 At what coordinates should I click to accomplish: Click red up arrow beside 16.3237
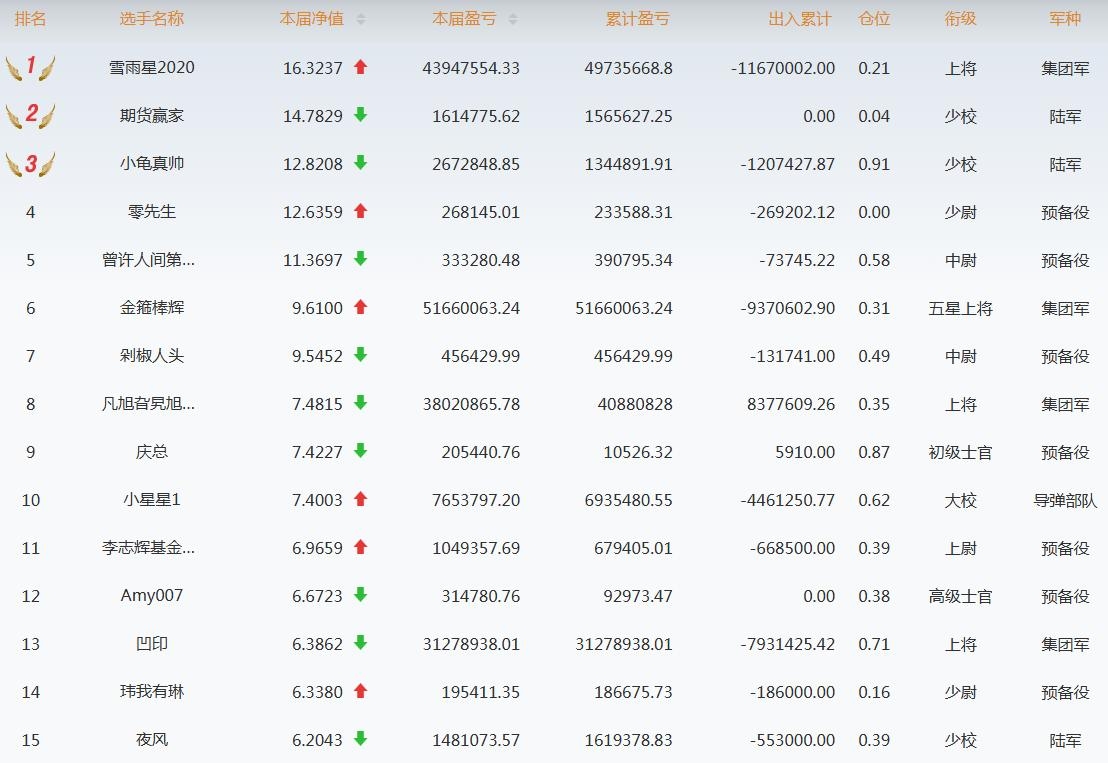coord(361,67)
